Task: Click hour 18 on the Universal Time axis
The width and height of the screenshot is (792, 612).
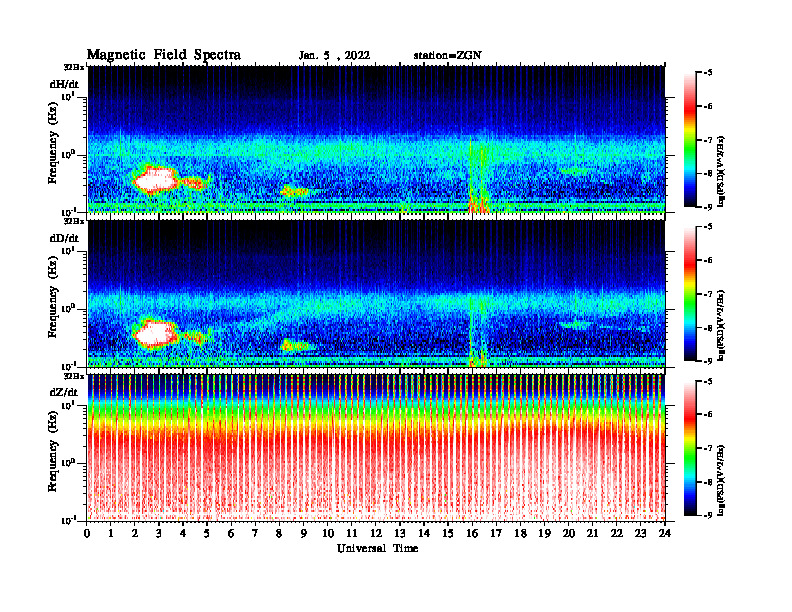Action: (x=520, y=533)
